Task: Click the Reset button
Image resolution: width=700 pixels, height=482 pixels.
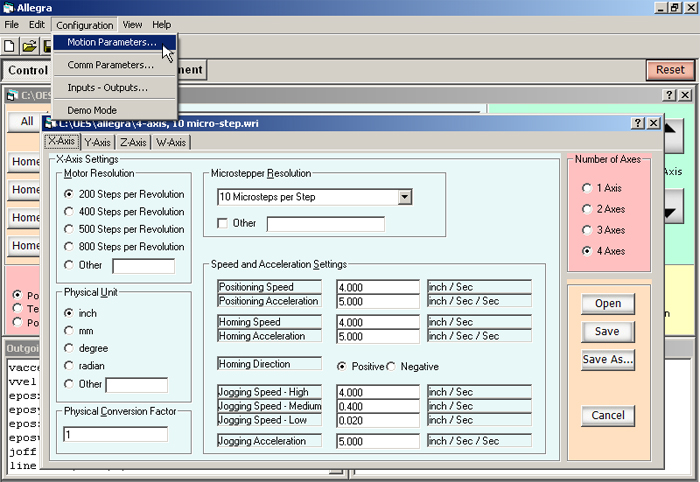Action: 670,70
